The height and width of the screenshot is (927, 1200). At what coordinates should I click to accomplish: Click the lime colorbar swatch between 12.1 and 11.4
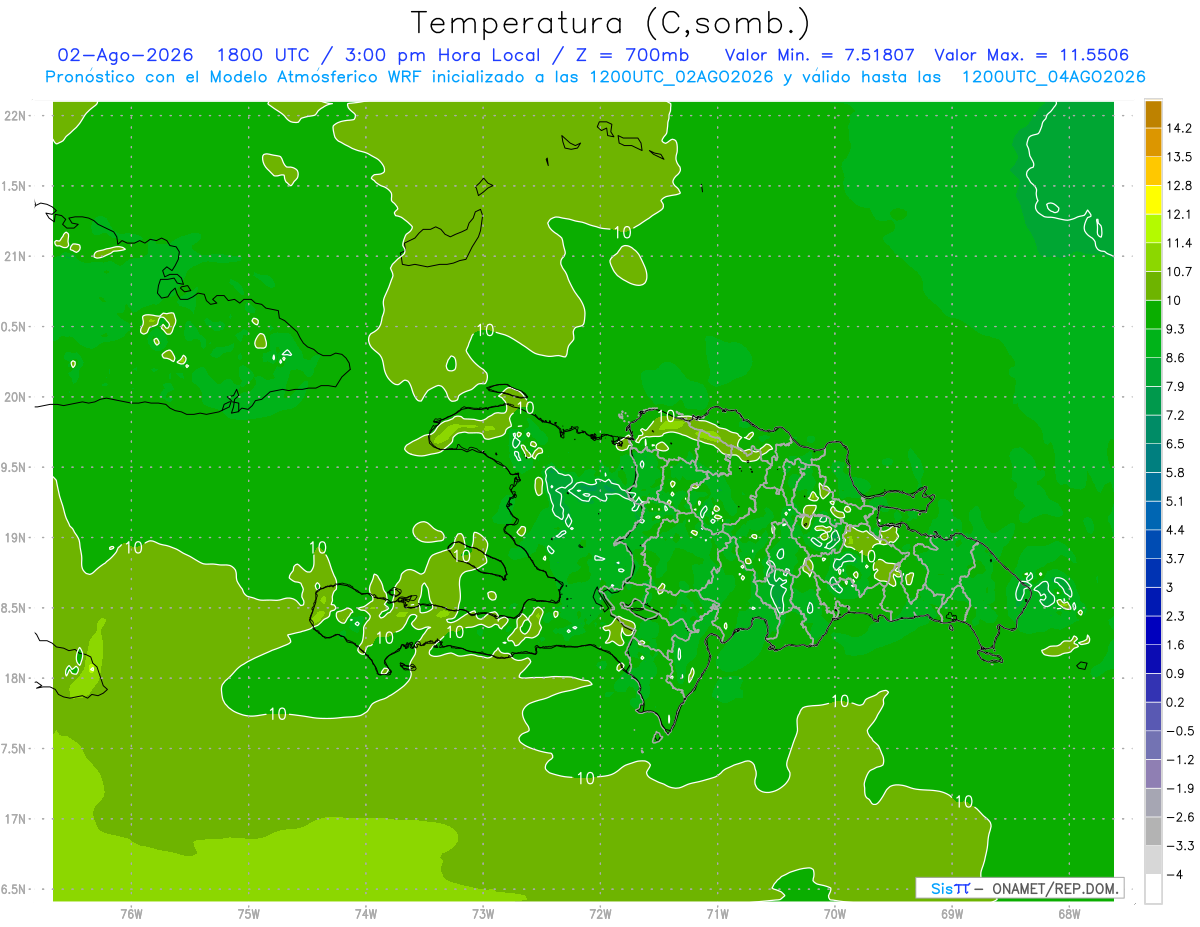coord(1153,228)
